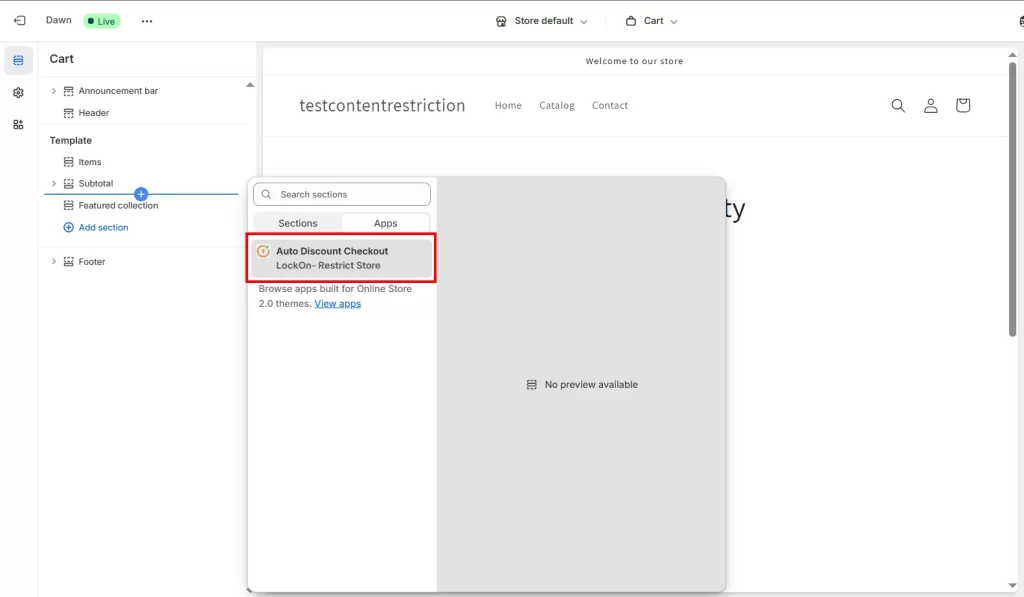The height and width of the screenshot is (597, 1024).
Task: Select Auto Discount Checkout app block
Action: (x=341, y=258)
